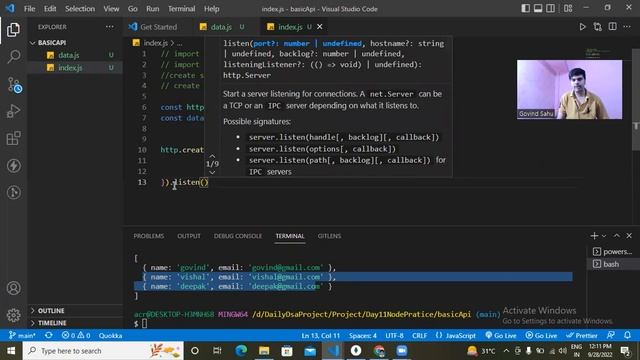
Task: Select the powershell terminal instance
Action: (x=612, y=251)
